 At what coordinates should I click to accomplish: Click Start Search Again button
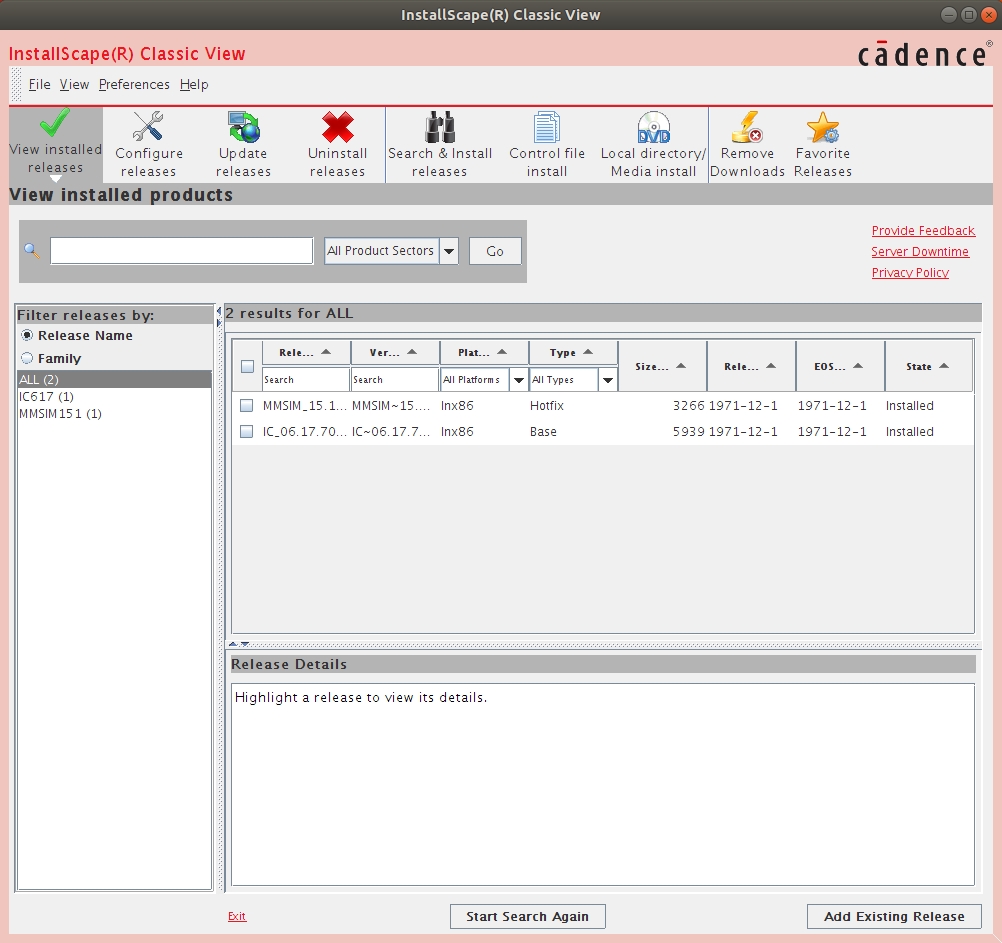(528, 916)
